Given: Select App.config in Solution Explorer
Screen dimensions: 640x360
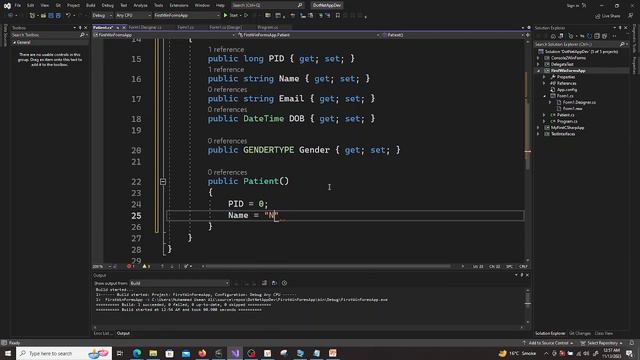Looking at the screenshot, I should pos(567,90).
